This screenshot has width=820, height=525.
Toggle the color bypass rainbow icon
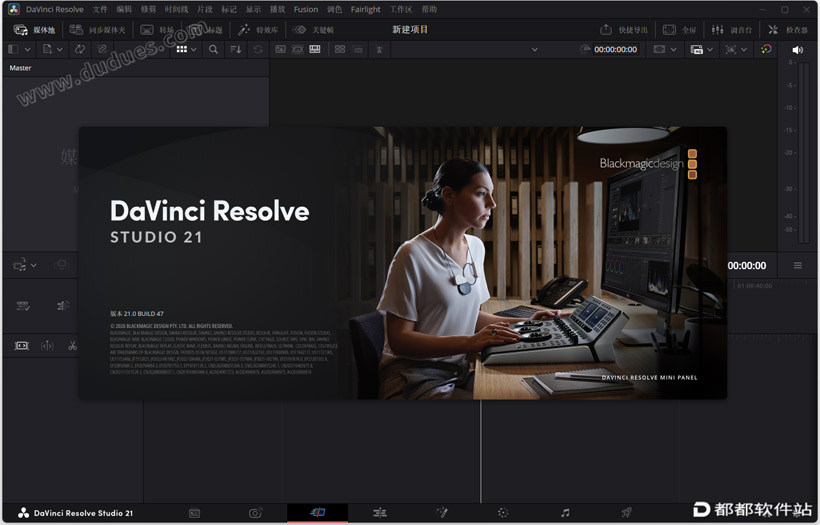click(766, 49)
